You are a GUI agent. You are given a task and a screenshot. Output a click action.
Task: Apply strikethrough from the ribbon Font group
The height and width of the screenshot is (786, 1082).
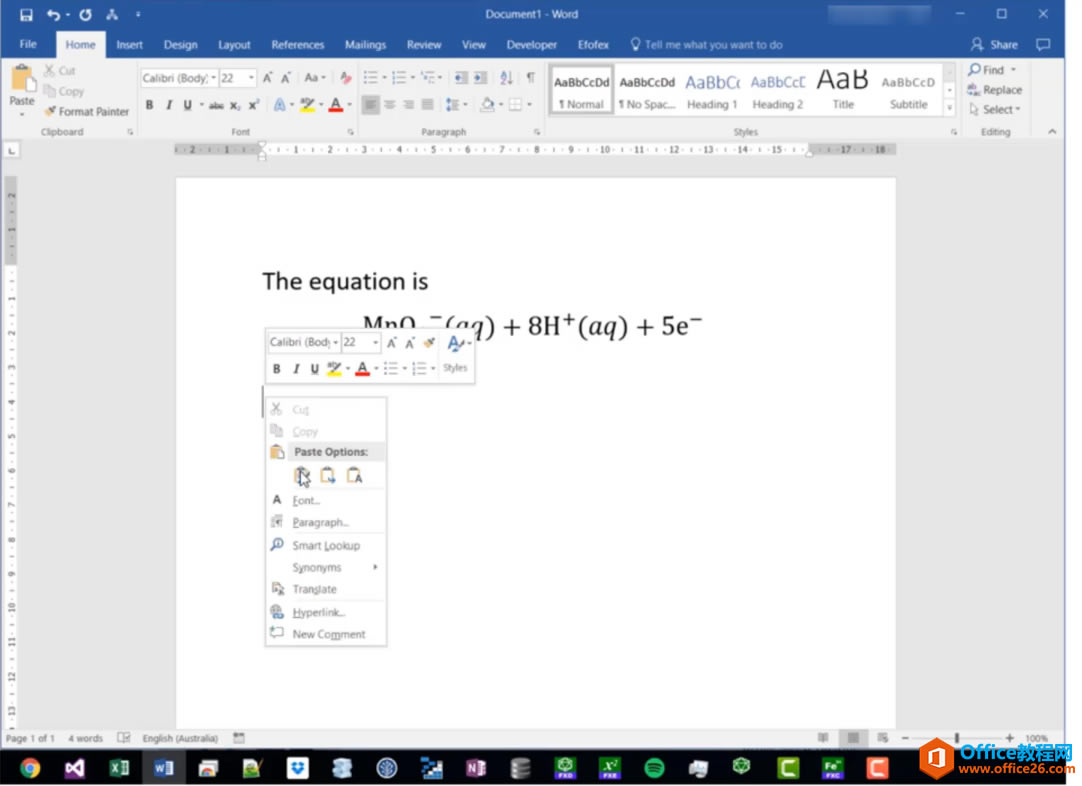216,106
